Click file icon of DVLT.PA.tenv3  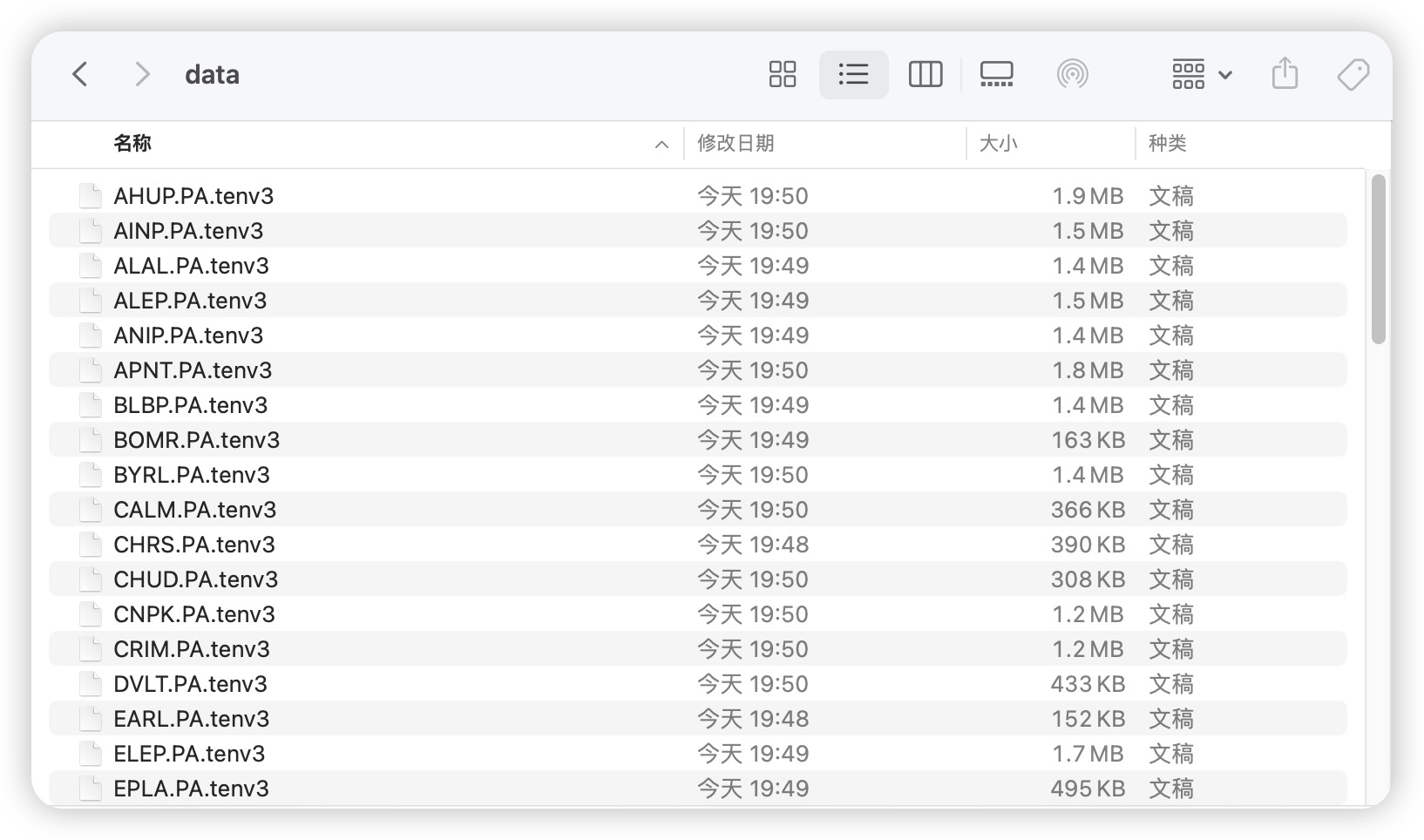(91, 684)
